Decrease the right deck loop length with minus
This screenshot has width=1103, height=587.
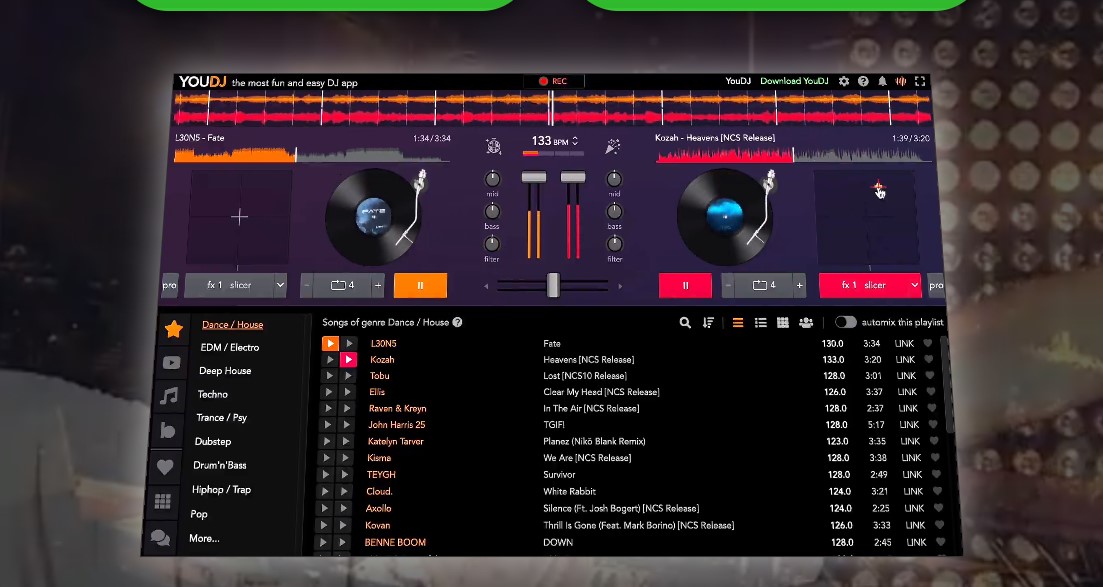[x=729, y=285]
